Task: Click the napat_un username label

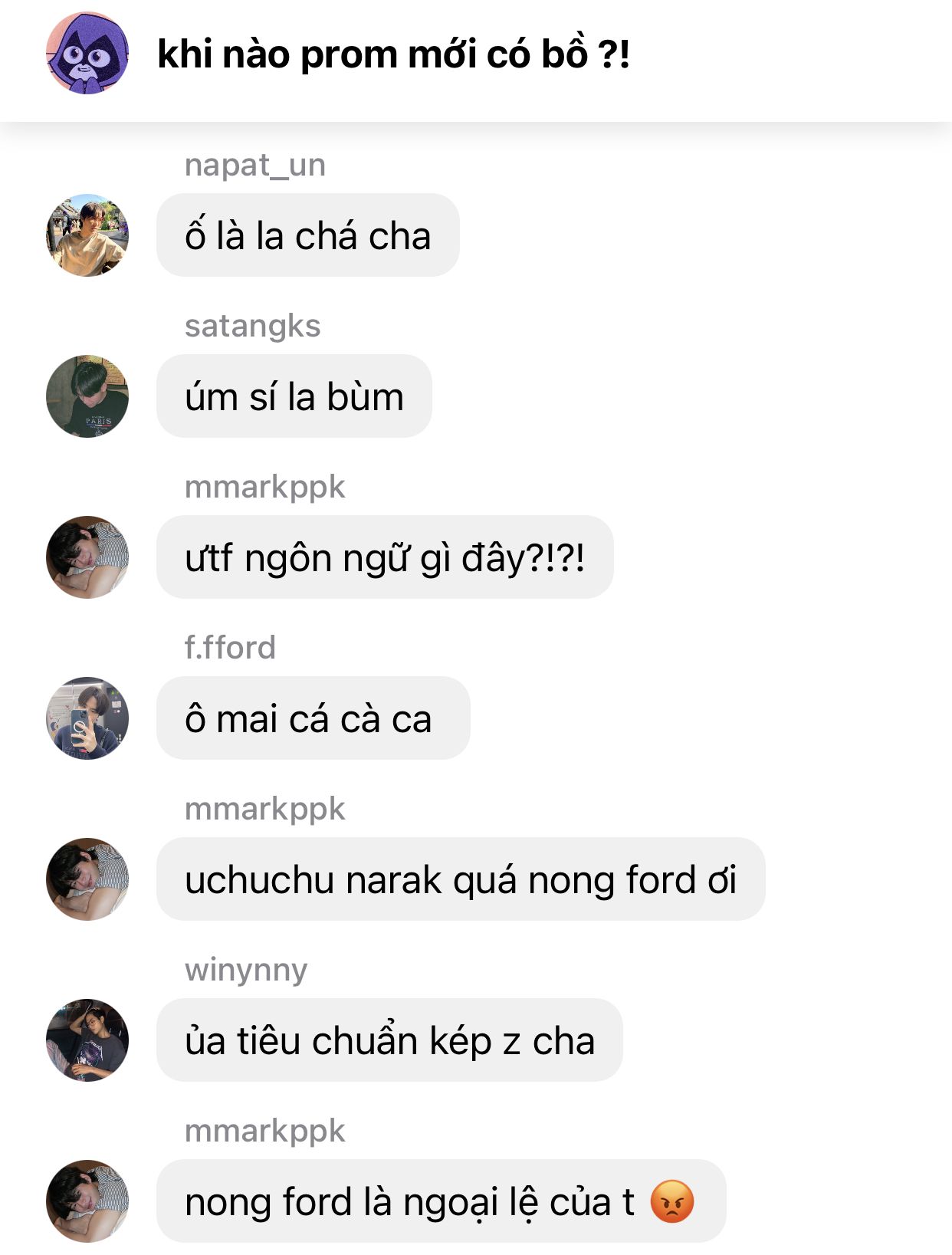Action: (x=255, y=165)
